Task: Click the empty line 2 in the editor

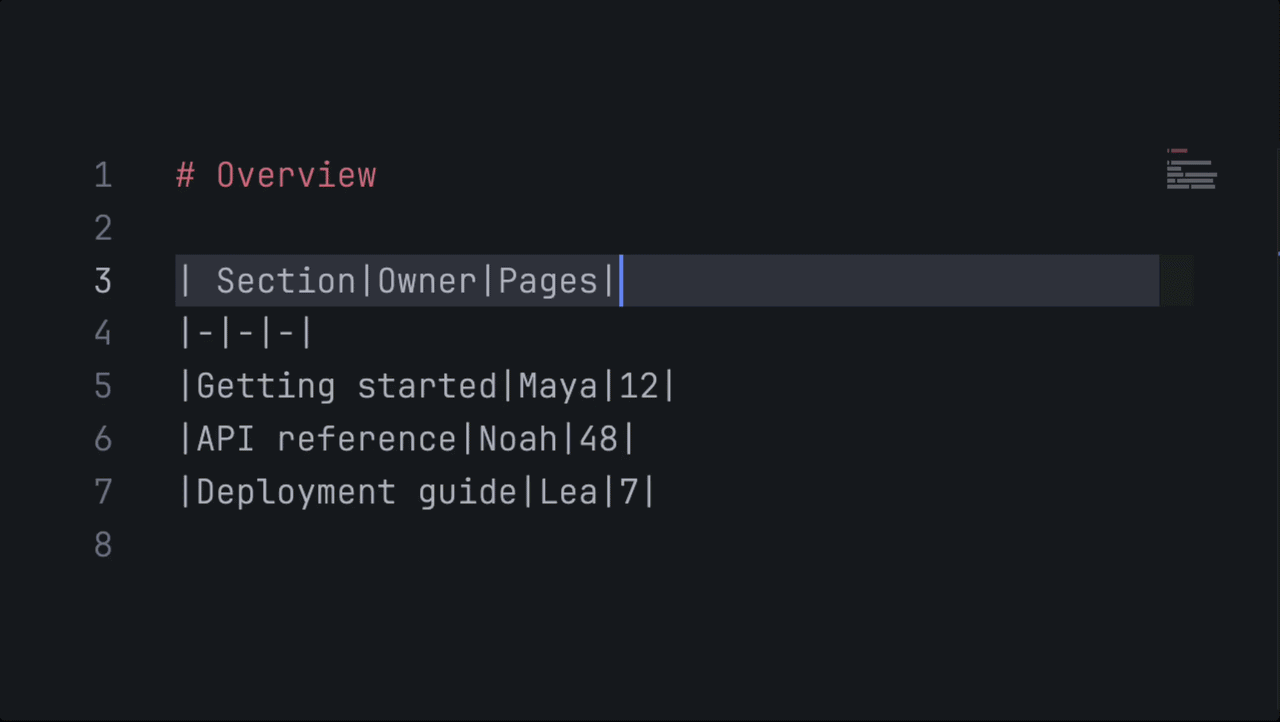Action: (x=667, y=228)
